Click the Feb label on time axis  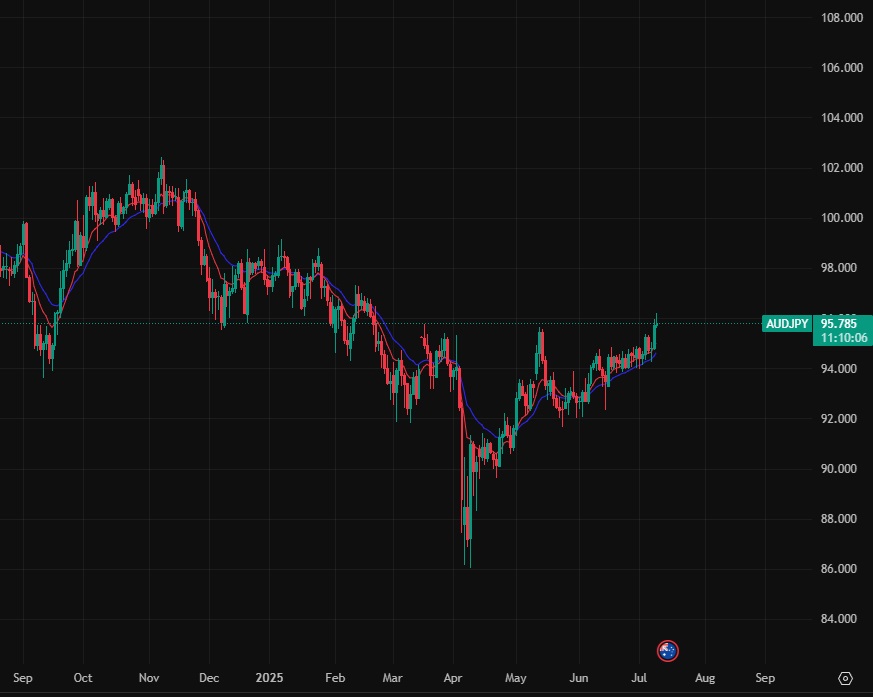coord(335,678)
